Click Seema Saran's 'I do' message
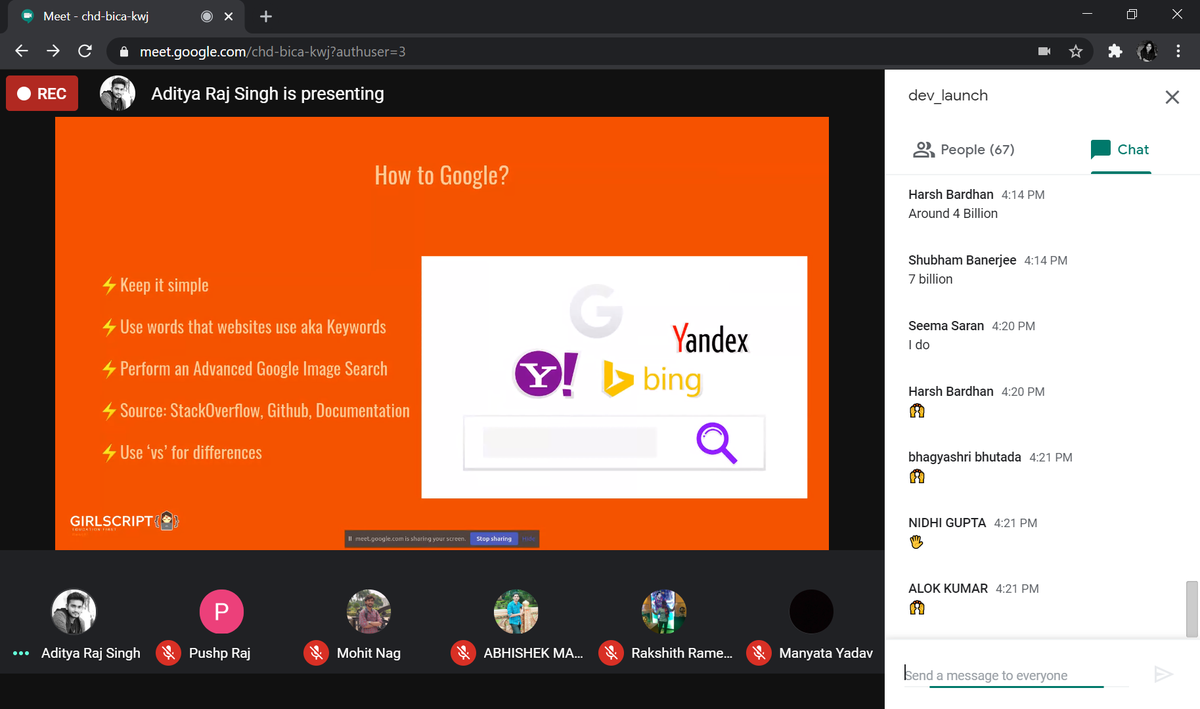 pos(919,345)
